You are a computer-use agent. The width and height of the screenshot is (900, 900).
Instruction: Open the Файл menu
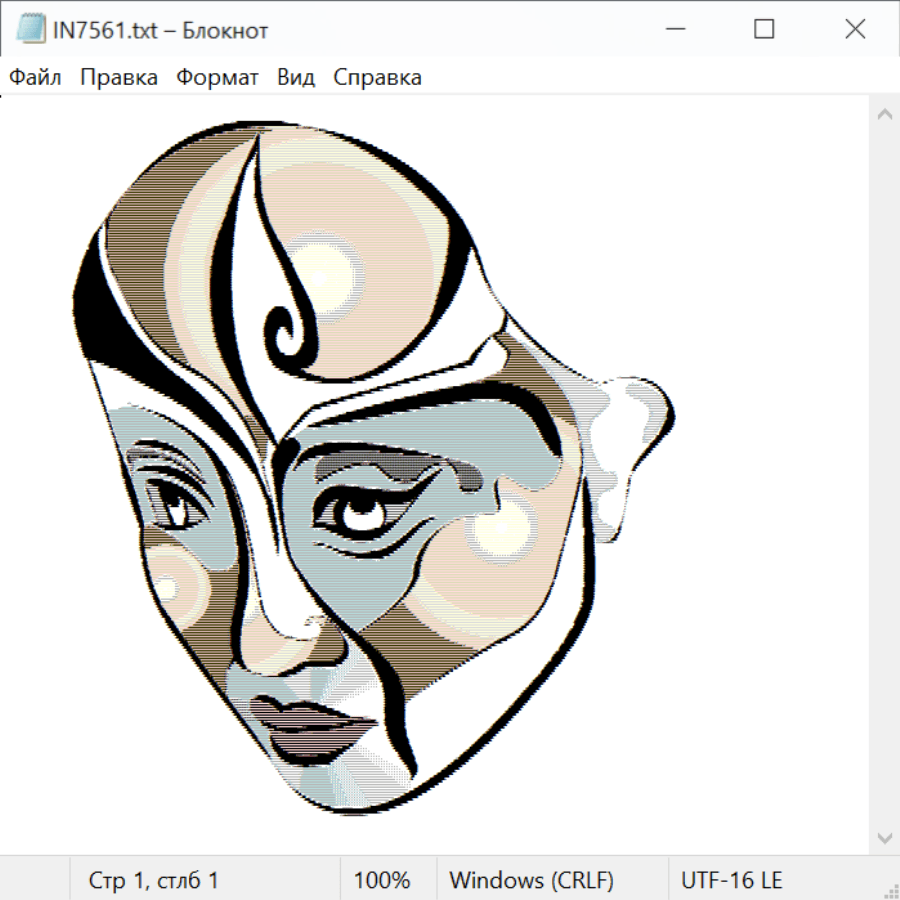pos(36,78)
